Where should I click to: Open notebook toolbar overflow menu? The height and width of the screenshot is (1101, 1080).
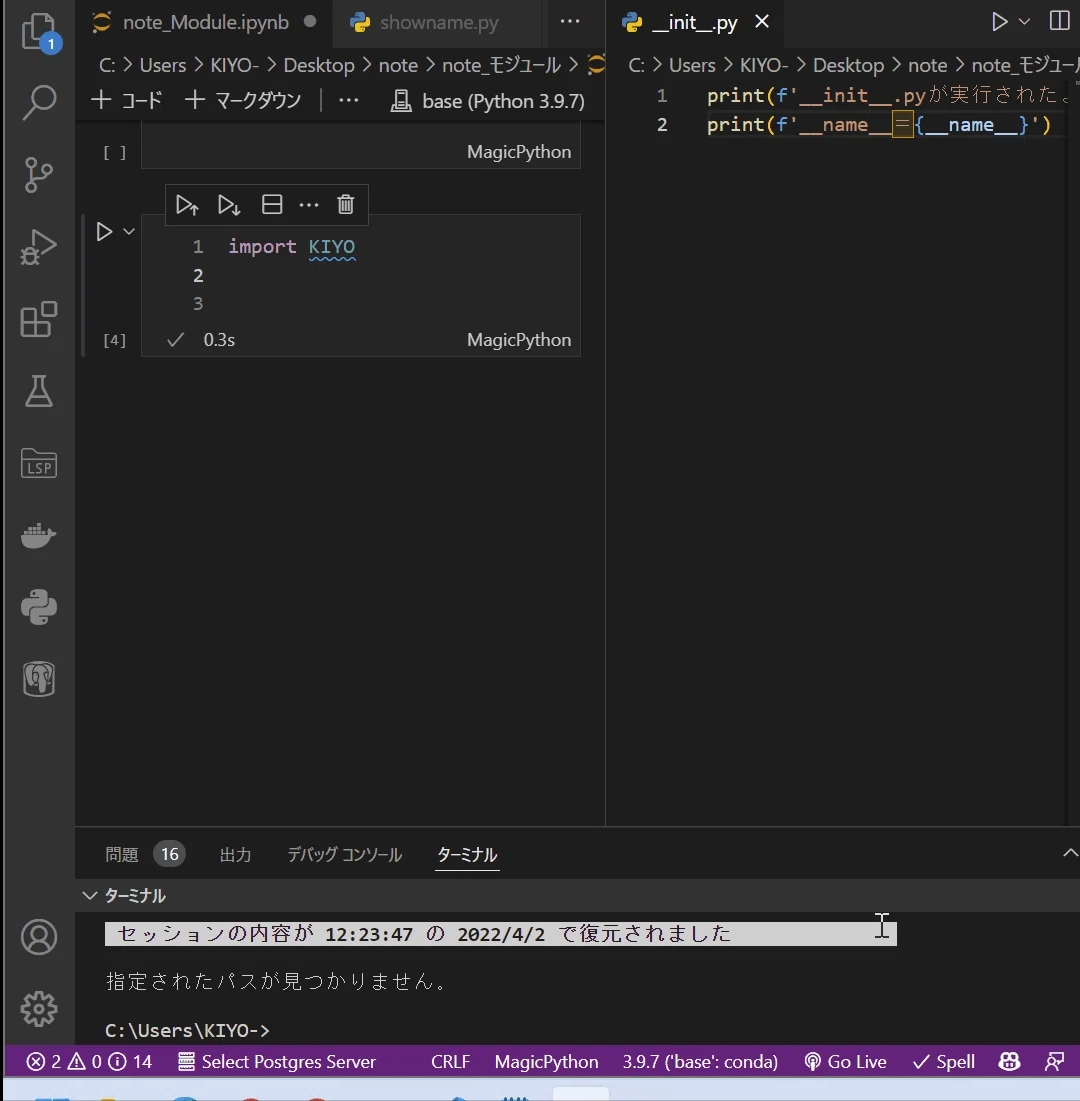(349, 100)
